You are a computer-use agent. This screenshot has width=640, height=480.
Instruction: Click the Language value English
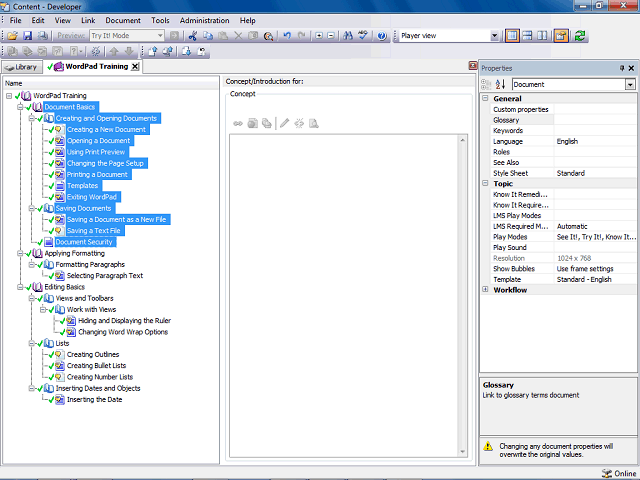click(x=567, y=141)
